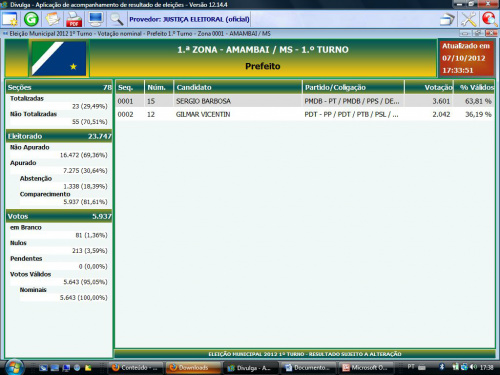The image size is (500, 375).
Task: Click the Não Apurado value 16.472 (69,36%)
Action: pyautogui.click(x=84, y=155)
